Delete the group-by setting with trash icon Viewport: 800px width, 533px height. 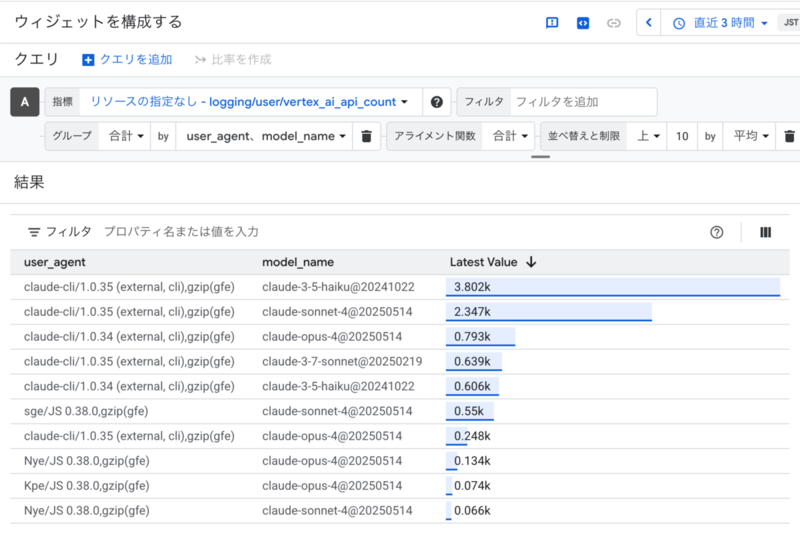[x=366, y=136]
